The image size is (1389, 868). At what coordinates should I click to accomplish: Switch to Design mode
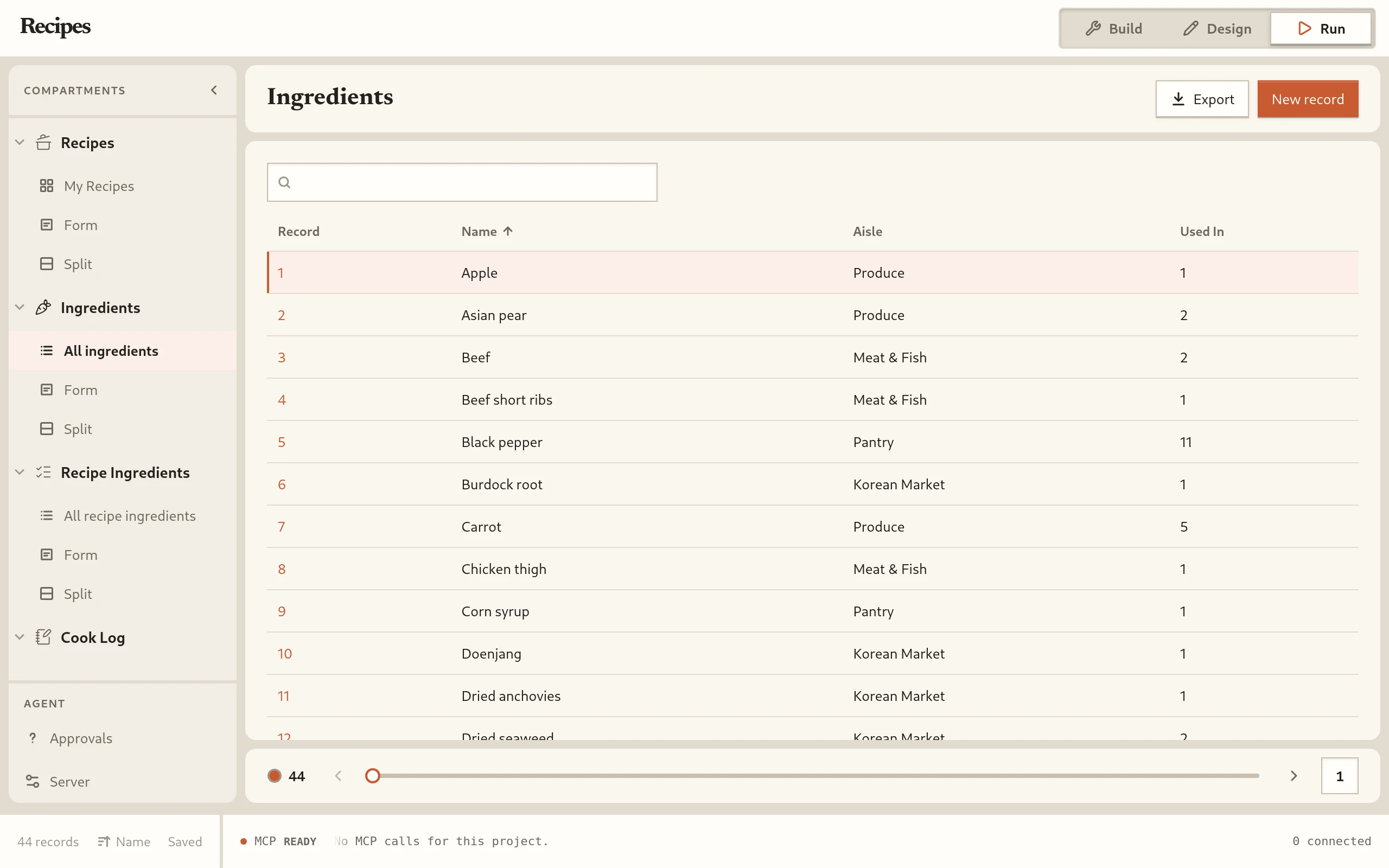1217,28
